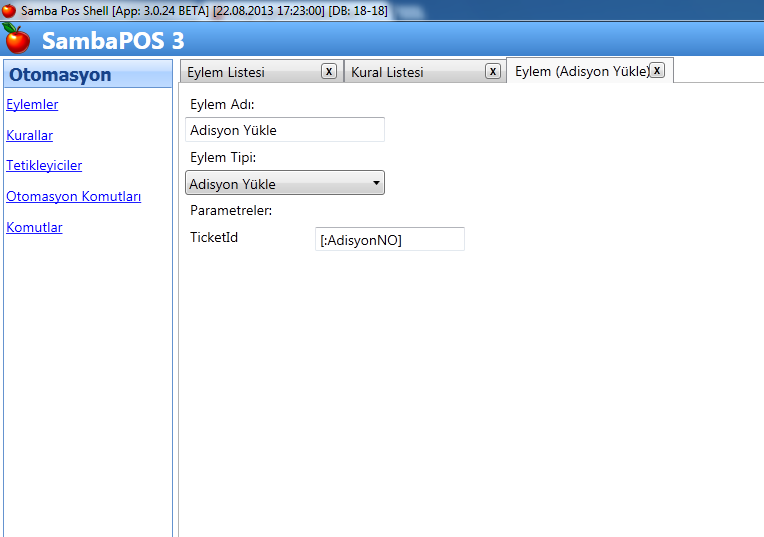
Task: Switch to the Eylem Listesi tab
Action: [x=226, y=73]
